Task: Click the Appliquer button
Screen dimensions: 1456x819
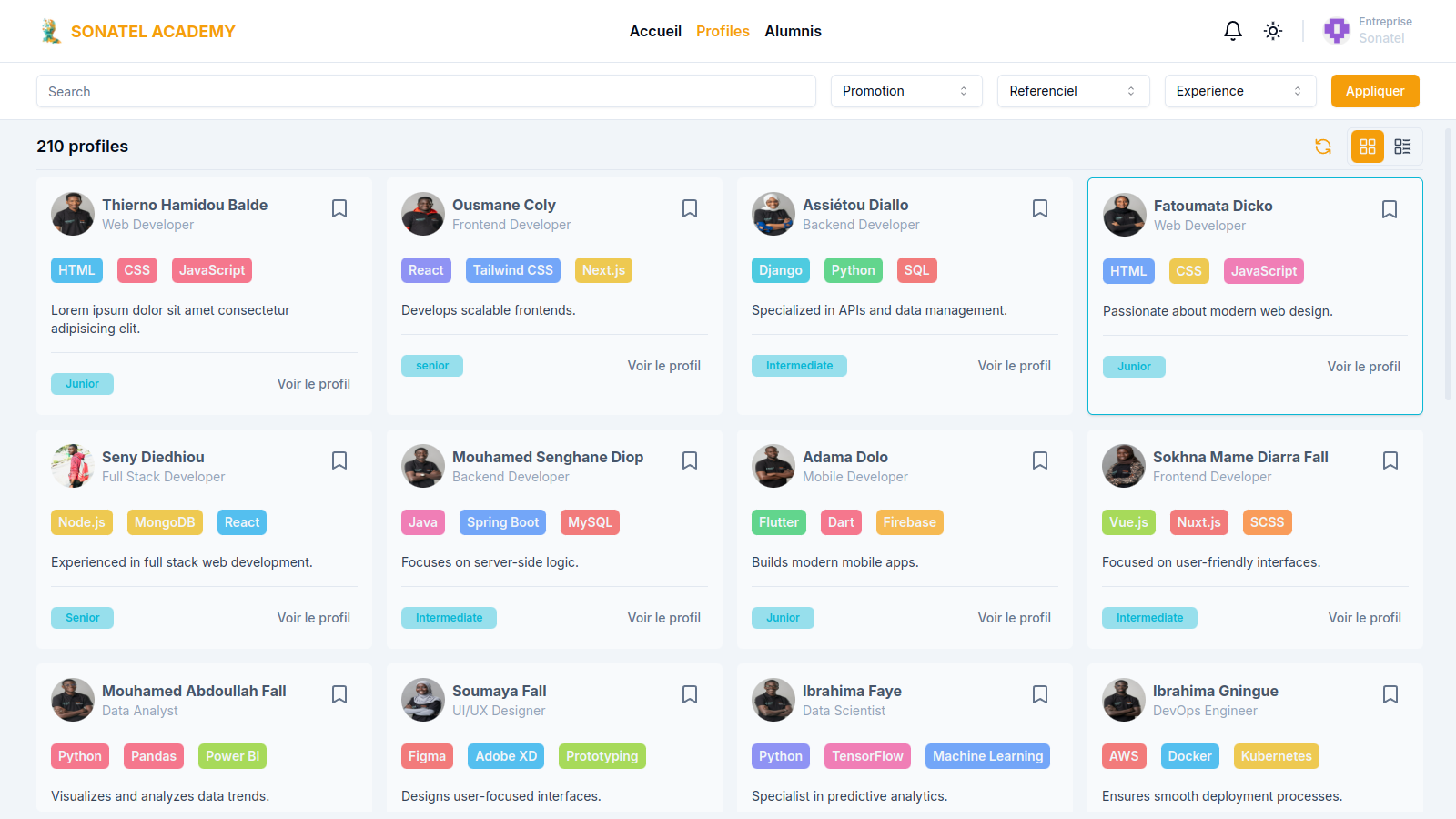Action: click(1374, 91)
